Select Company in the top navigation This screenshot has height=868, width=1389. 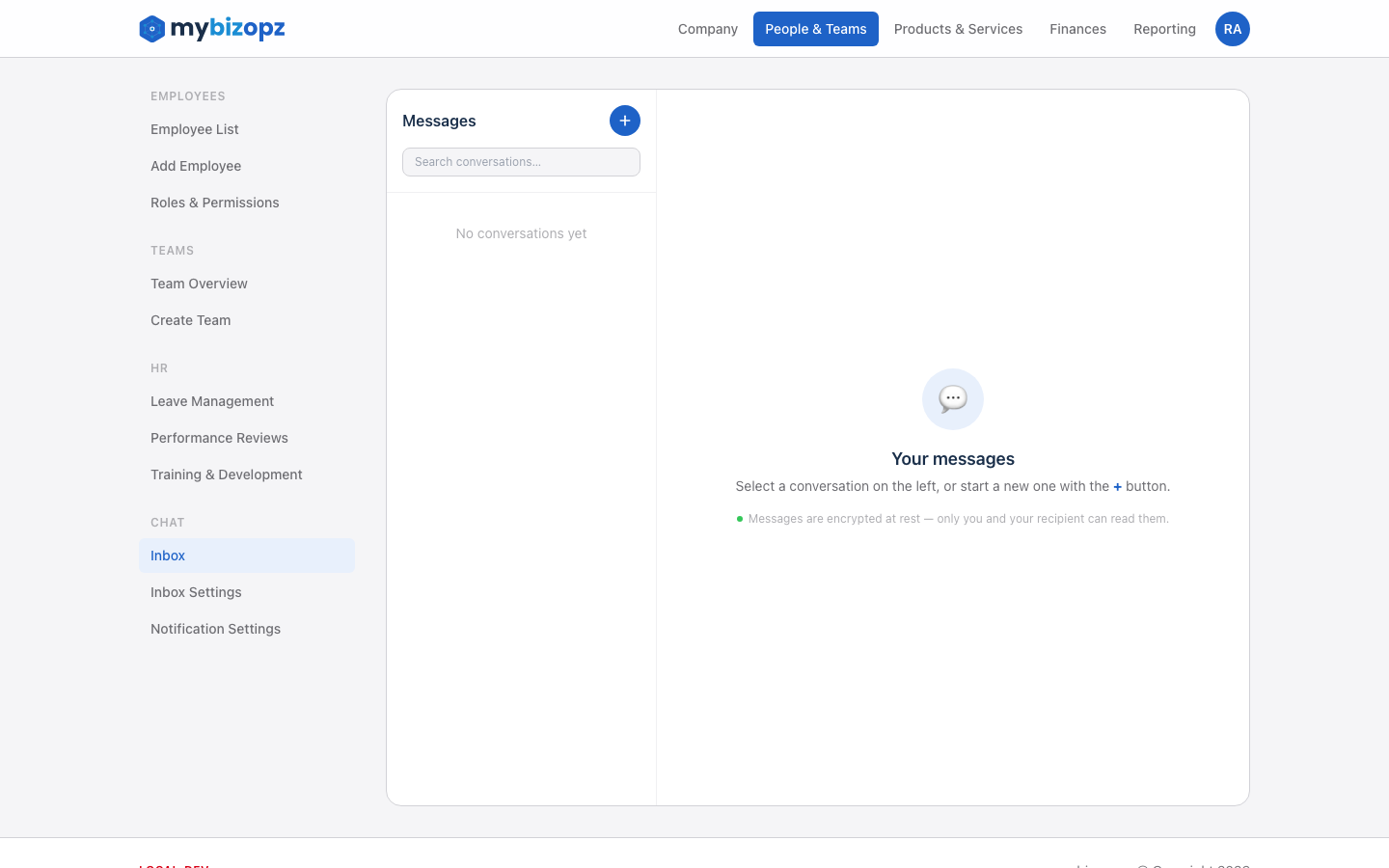coord(707,29)
